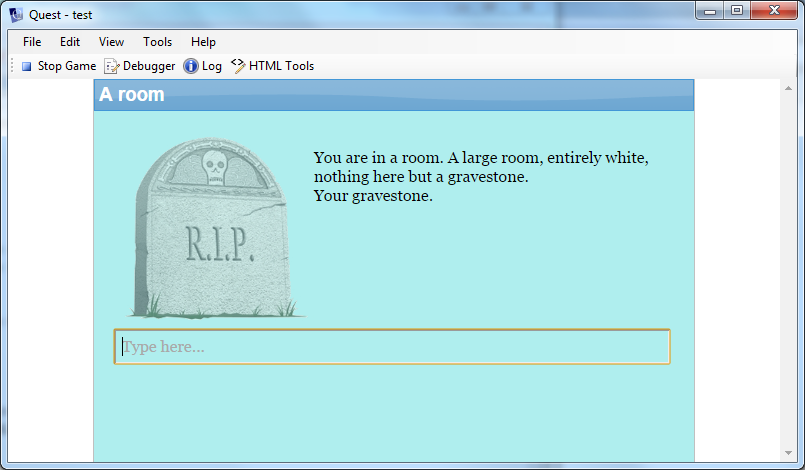Minimize the Quest window
805x470 pixels.
point(711,11)
